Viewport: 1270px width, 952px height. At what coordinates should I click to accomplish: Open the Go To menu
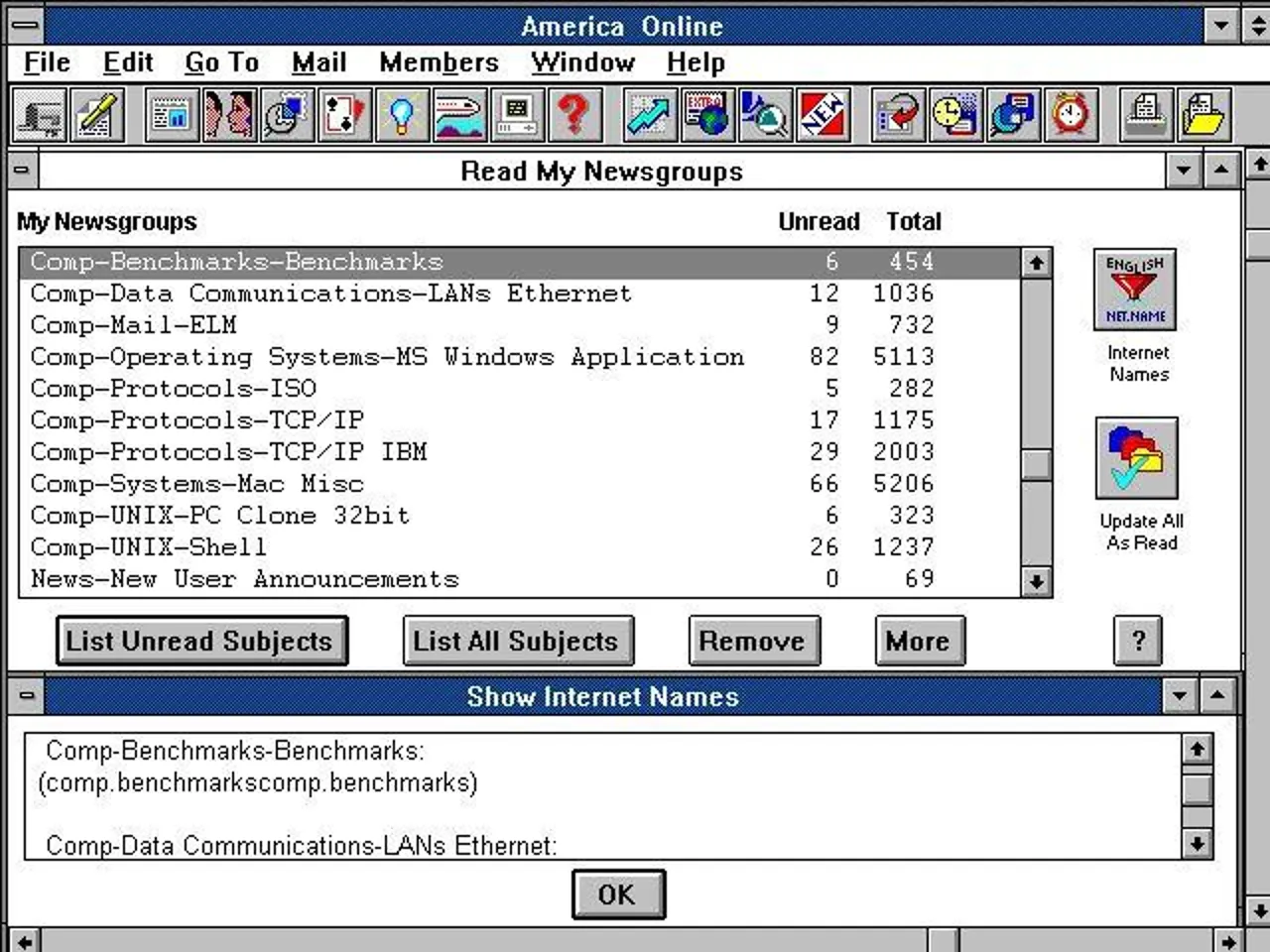click(x=222, y=62)
